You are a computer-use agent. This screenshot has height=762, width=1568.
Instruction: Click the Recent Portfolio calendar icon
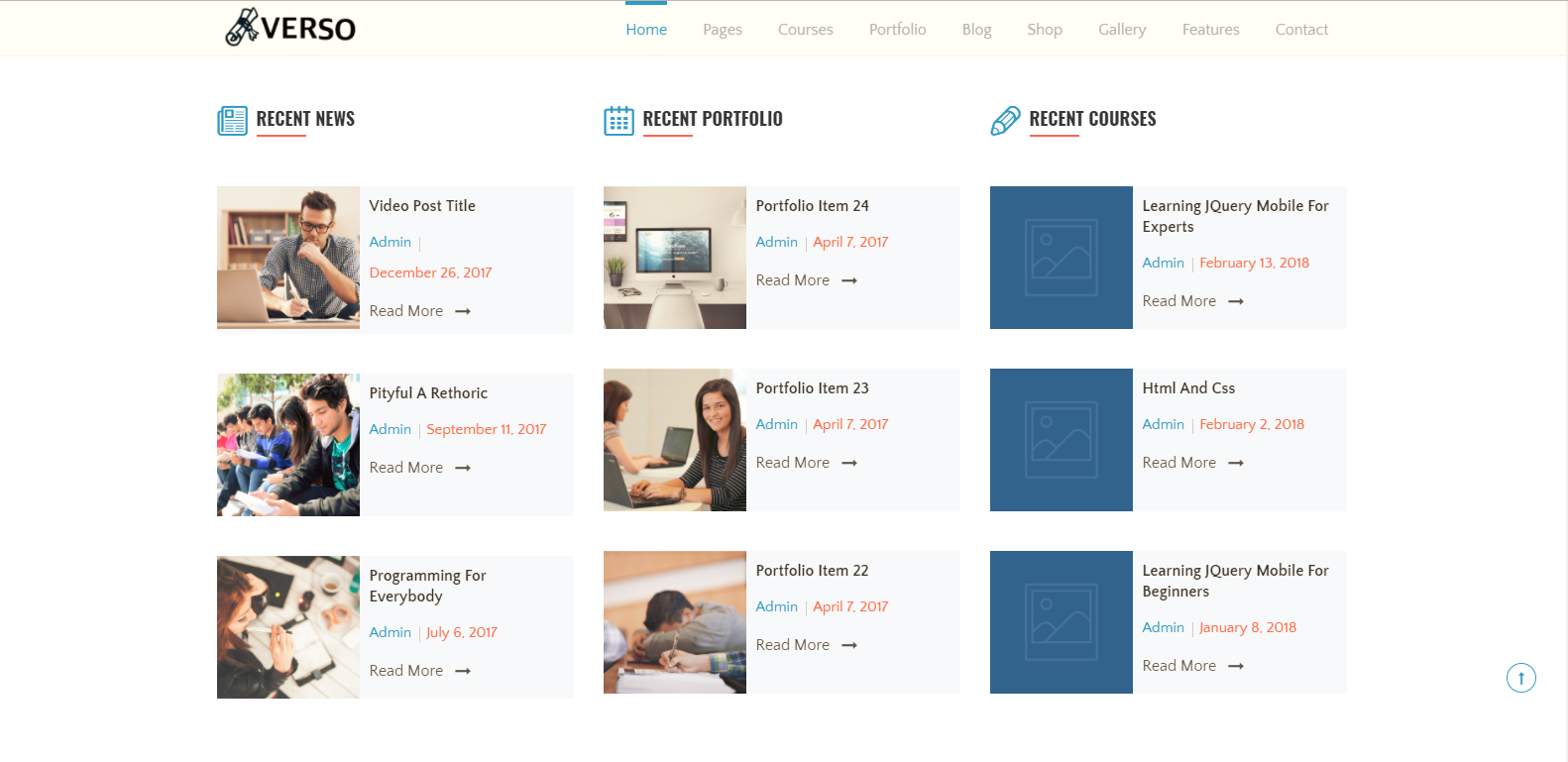pyautogui.click(x=618, y=121)
